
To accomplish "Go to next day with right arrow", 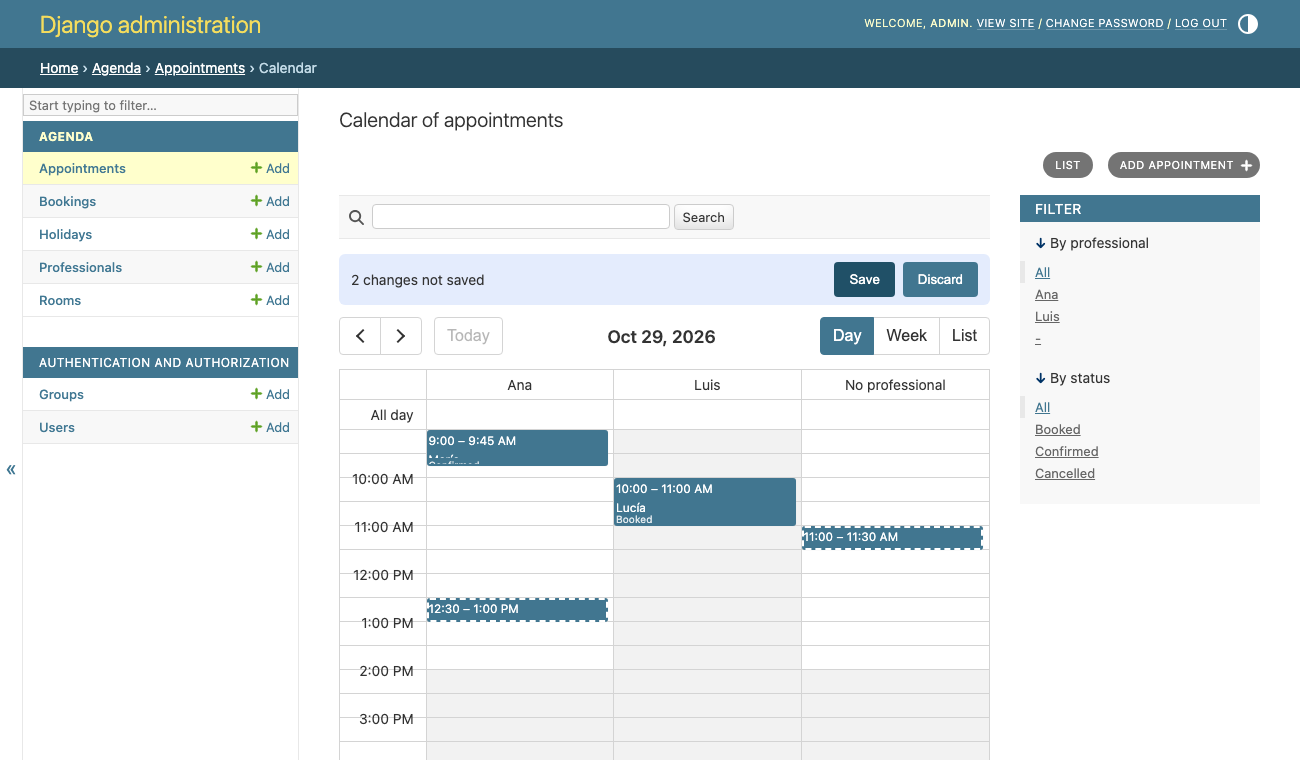I will click(x=401, y=336).
